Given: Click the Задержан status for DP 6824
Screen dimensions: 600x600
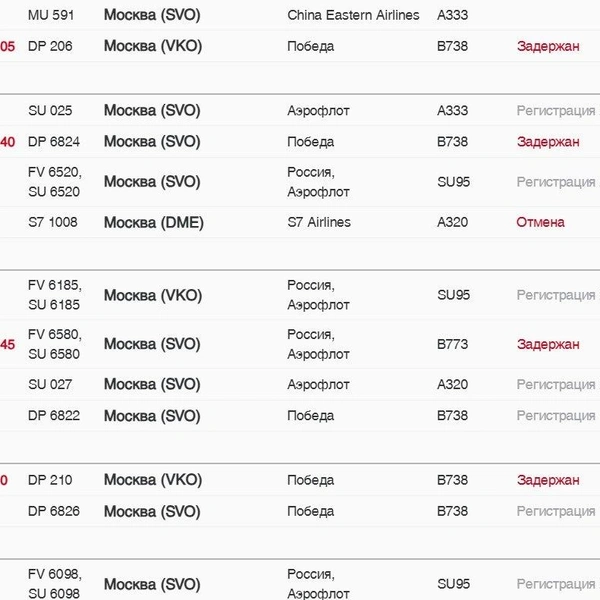Looking at the screenshot, I should pyautogui.click(x=548, y=142).
